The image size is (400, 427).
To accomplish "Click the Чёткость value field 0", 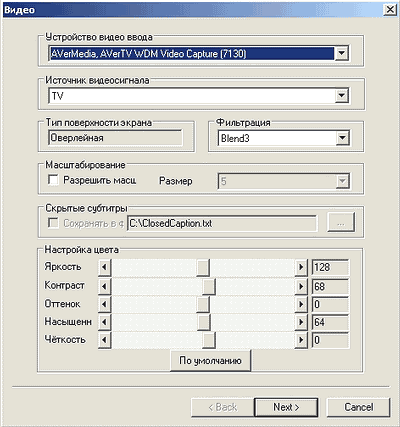I will 330,340.
